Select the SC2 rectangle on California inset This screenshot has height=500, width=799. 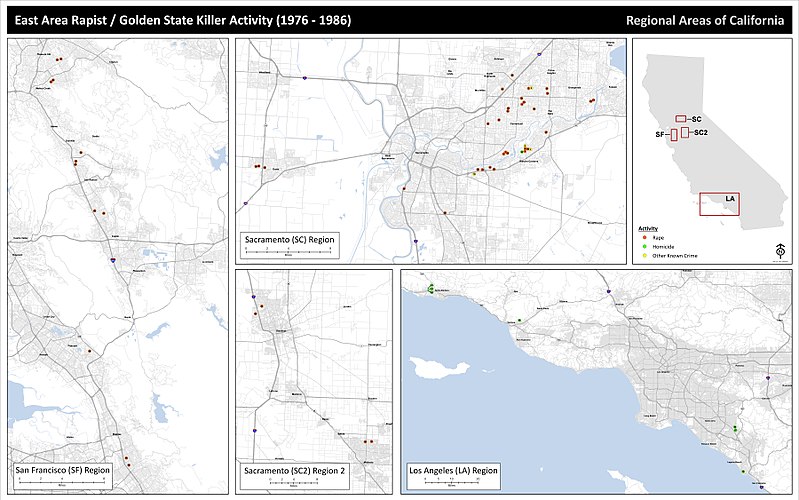click(686, 133)
